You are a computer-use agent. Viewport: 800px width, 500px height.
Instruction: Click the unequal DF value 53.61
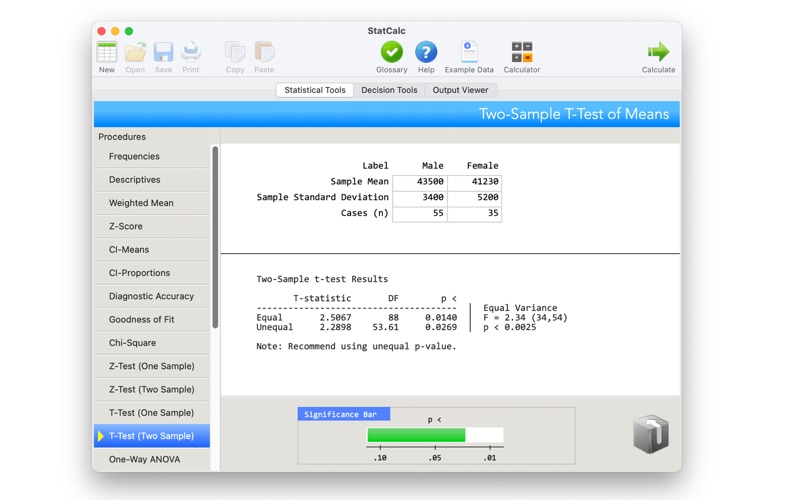(x=385, y=327)
